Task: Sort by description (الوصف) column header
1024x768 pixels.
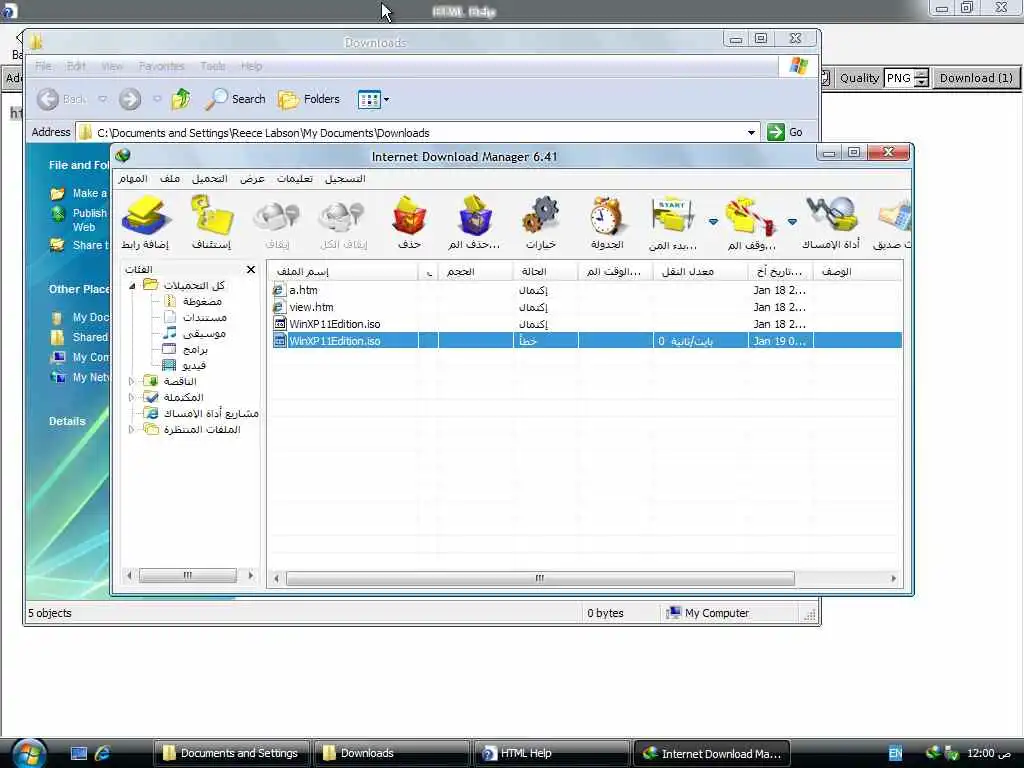Action: point(857,271)
